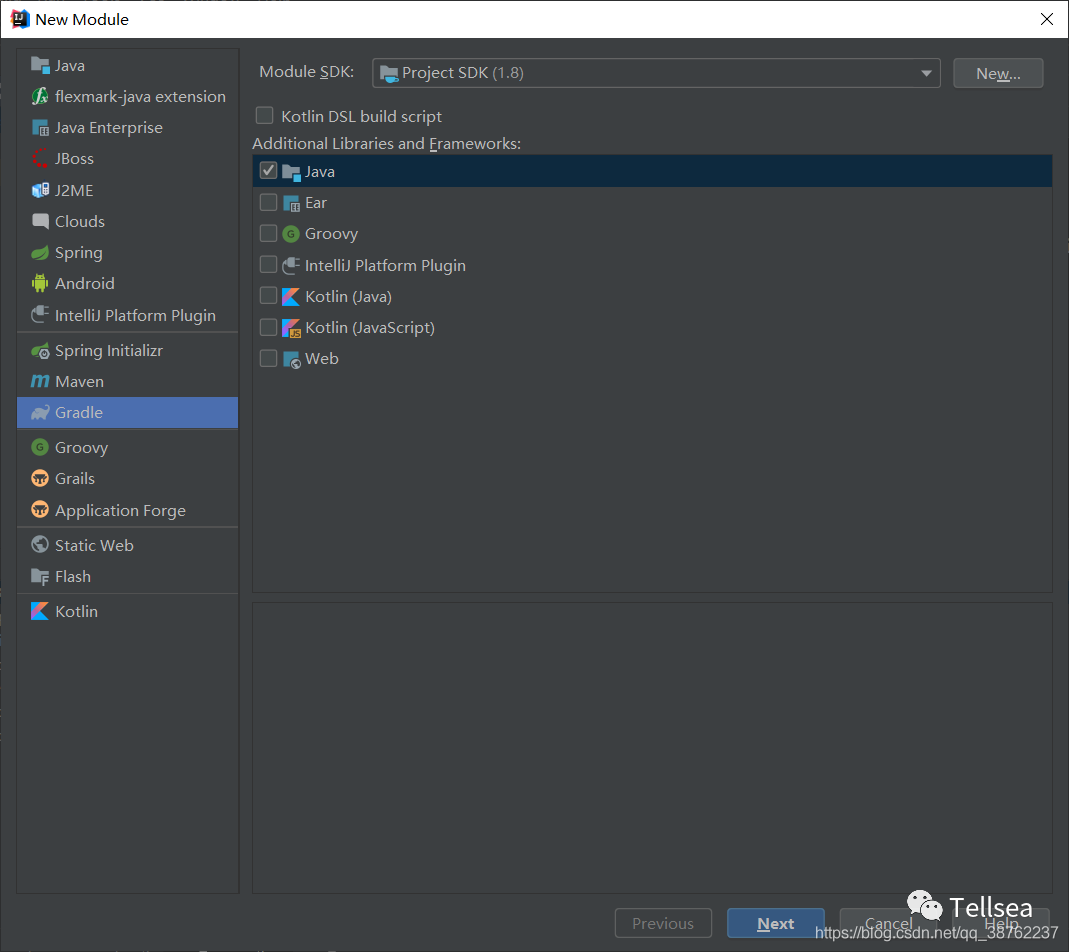Choose the Spring Initializr icon
The image size is (1069, 952).
[x=40, y=351]
